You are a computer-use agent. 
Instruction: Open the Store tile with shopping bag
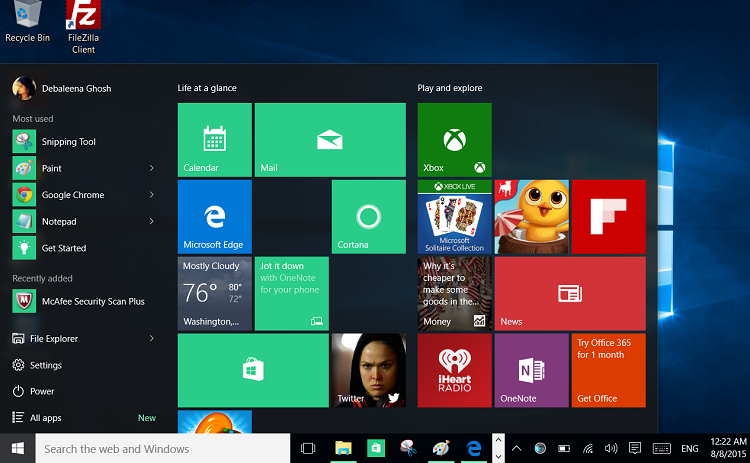click(x=253, y=371)
